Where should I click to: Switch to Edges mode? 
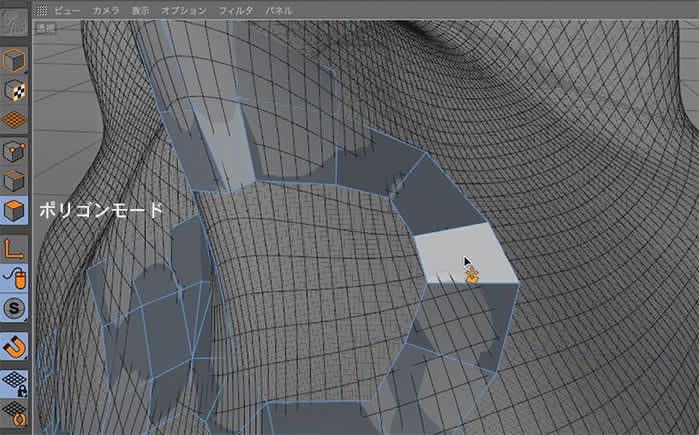(15, 182)
